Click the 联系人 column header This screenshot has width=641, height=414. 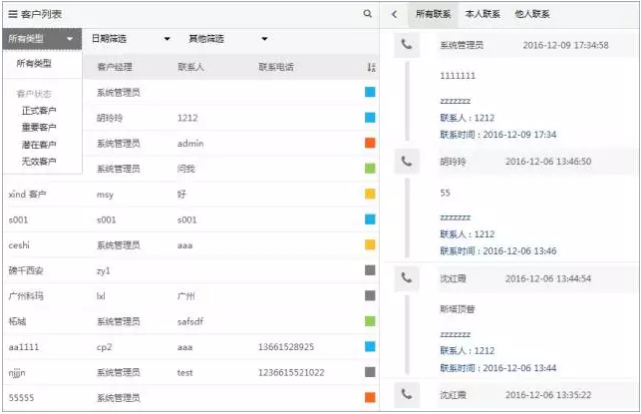point(191,67)
